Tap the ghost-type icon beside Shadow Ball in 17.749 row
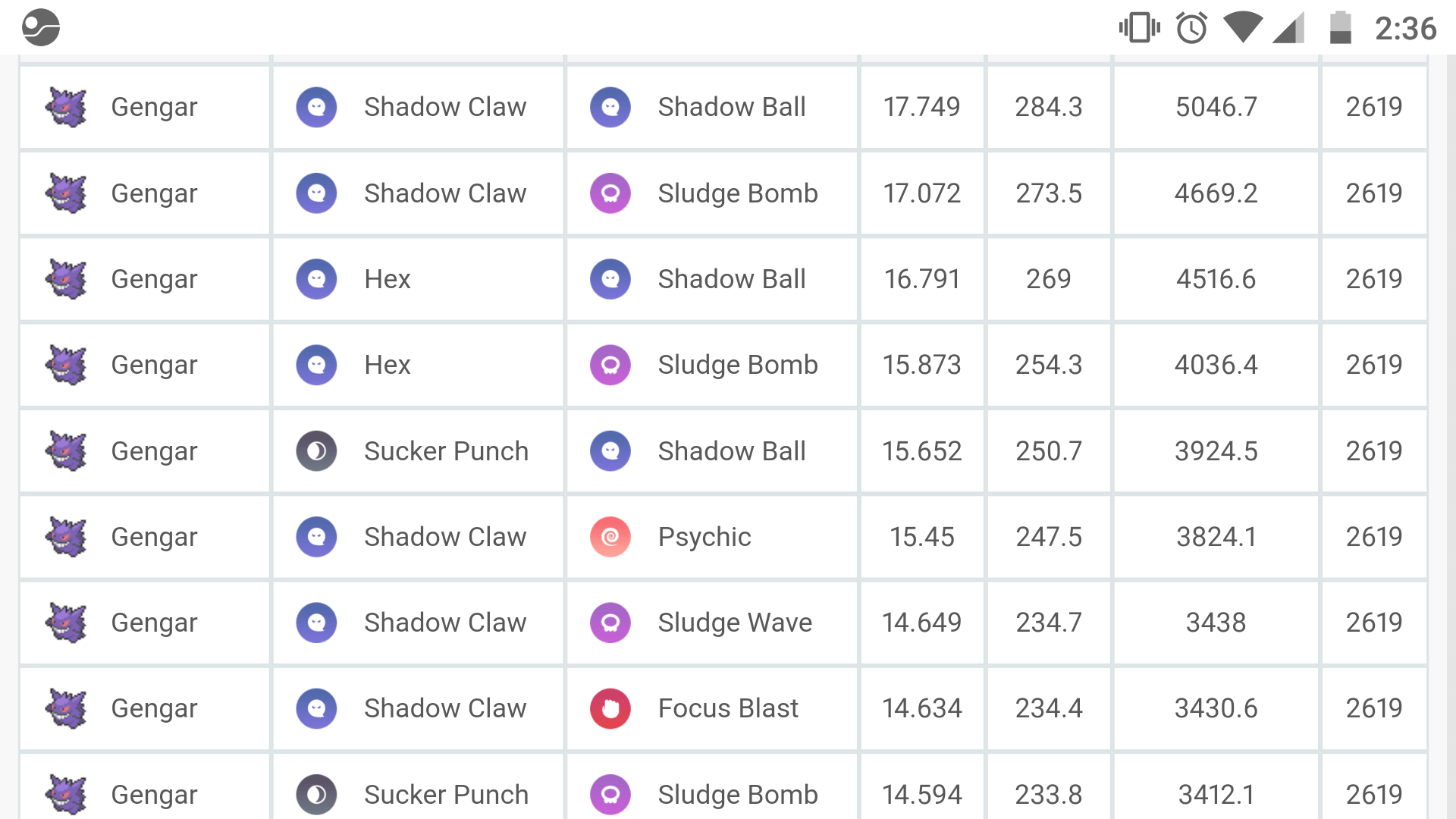 tap(610, 107)
